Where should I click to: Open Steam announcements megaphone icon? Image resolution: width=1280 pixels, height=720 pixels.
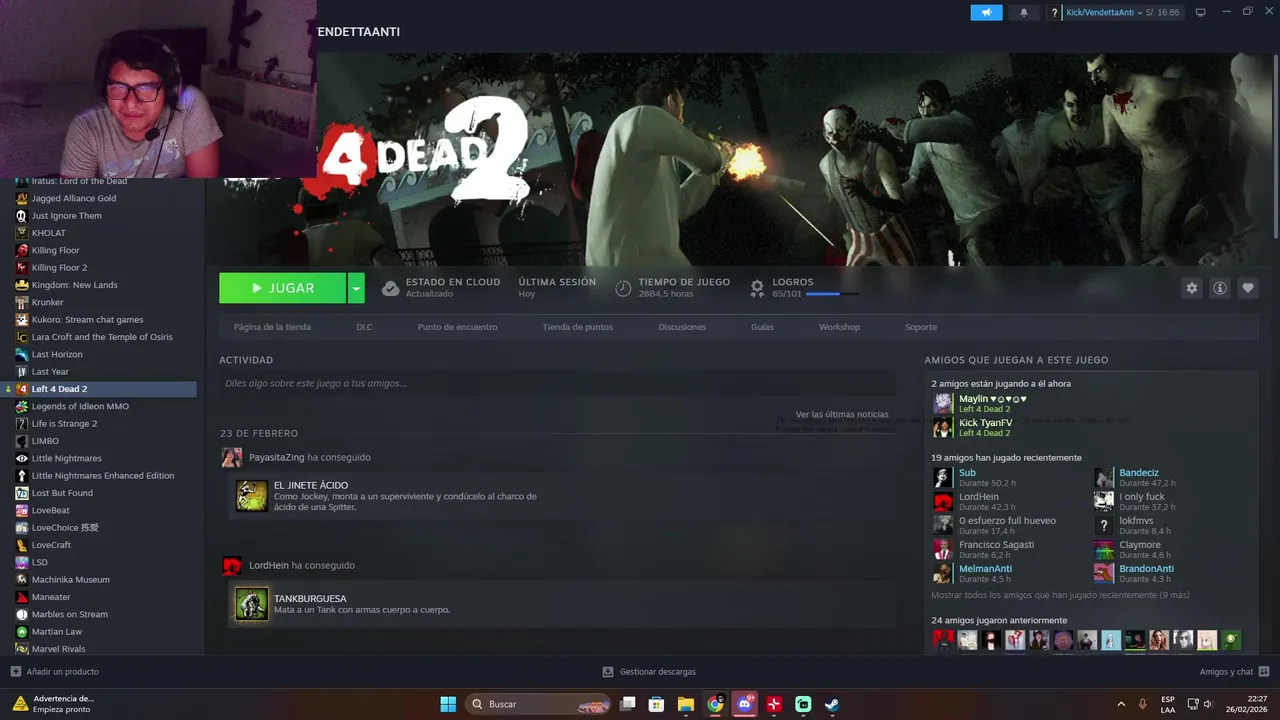coord(986,13)
